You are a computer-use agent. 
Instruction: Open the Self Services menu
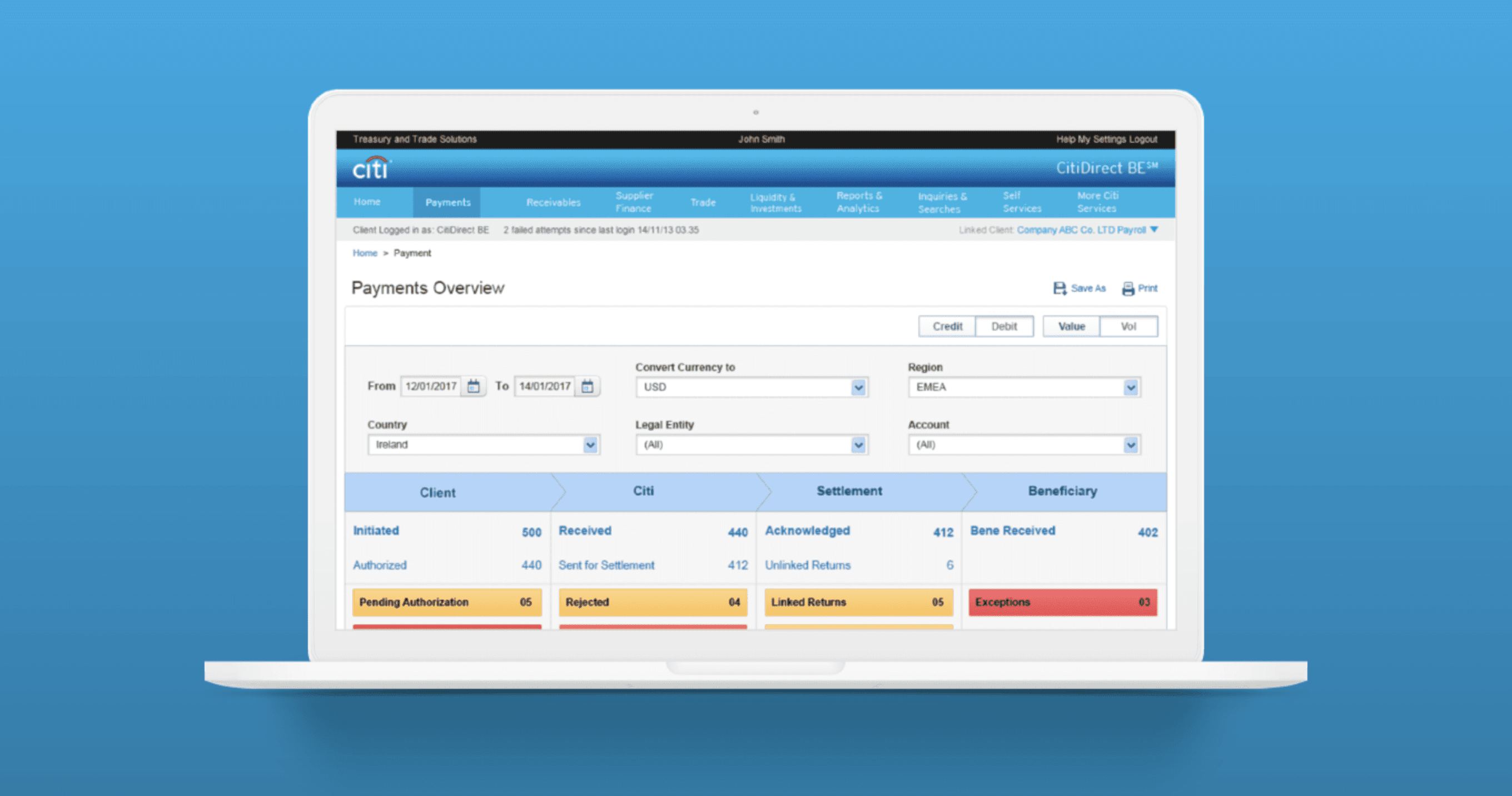tap(1022, 202)
